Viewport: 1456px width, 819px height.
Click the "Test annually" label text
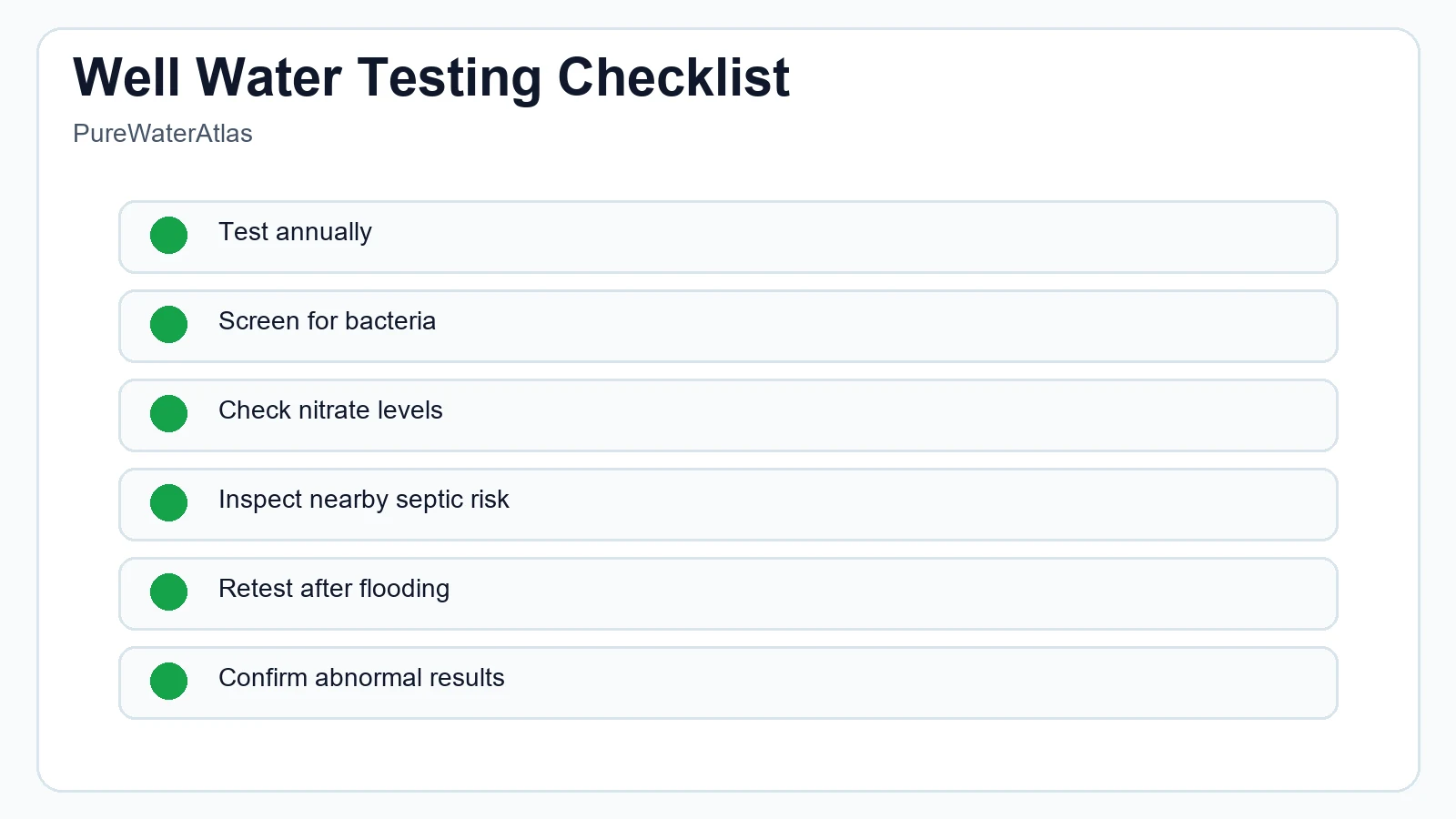click(x=295, y=232)
